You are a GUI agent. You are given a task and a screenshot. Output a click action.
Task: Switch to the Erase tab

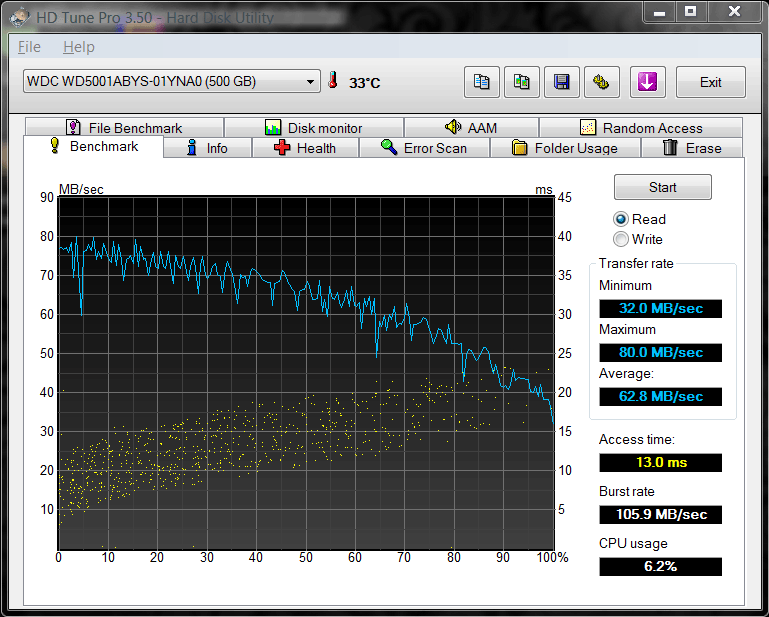[692, 148]
